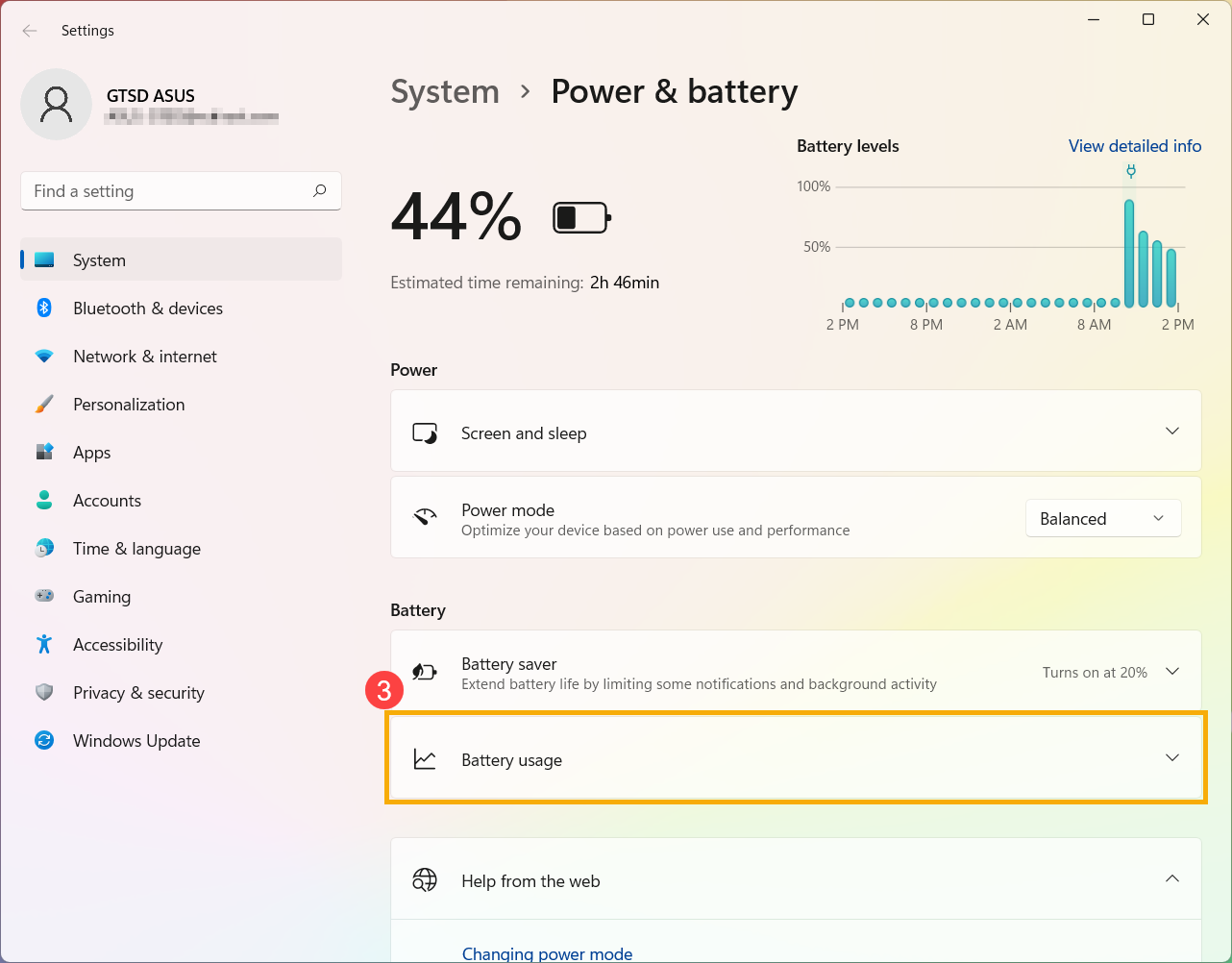
Task: Minimize the Settings window
Action: coord(1094,19)
